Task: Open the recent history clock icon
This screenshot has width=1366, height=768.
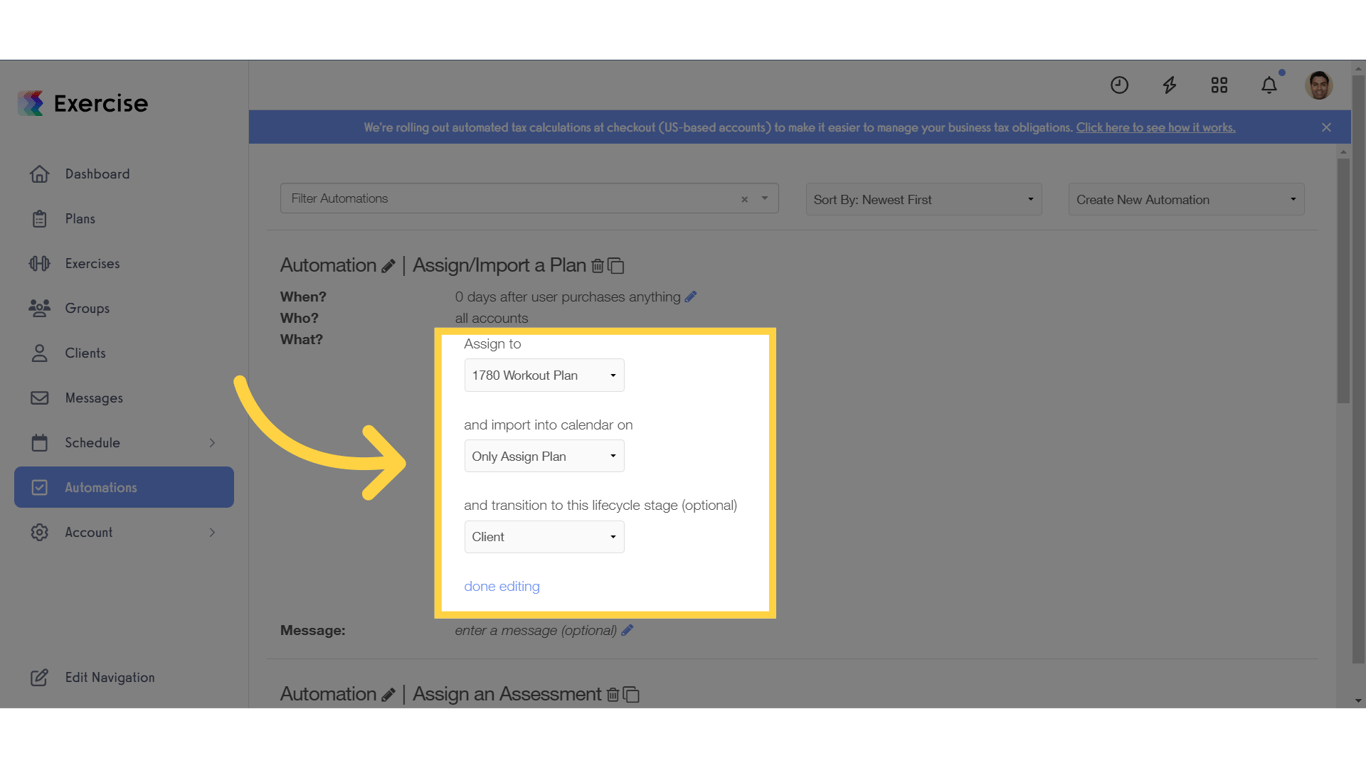Action: [1119, 85]
